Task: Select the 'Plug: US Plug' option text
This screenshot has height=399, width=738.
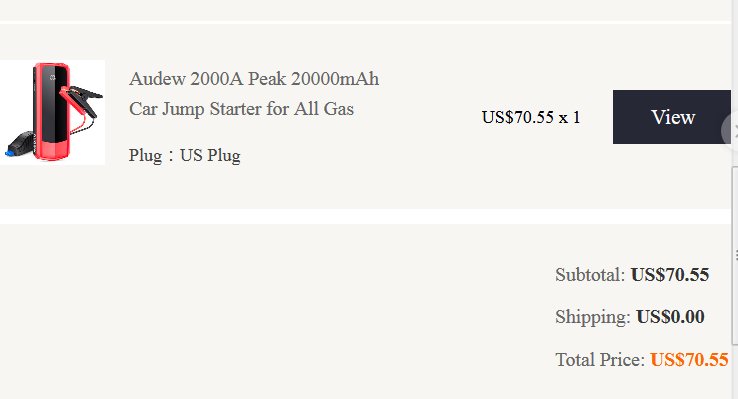Action: point(184,155)
